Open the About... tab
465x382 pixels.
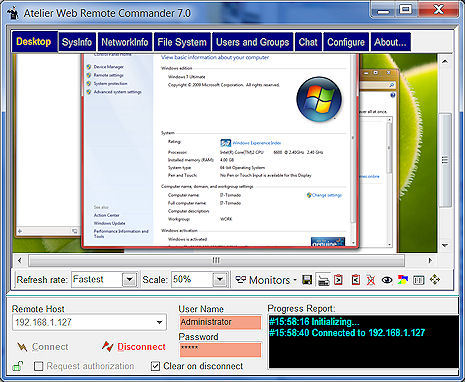click(390, 42)
